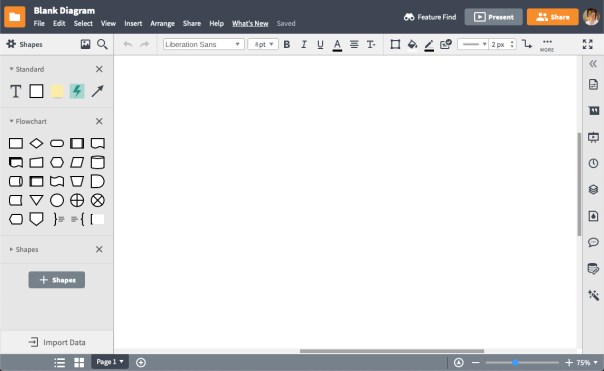
Task: Open the shape style border icon
Action: [x=395, y=44]
